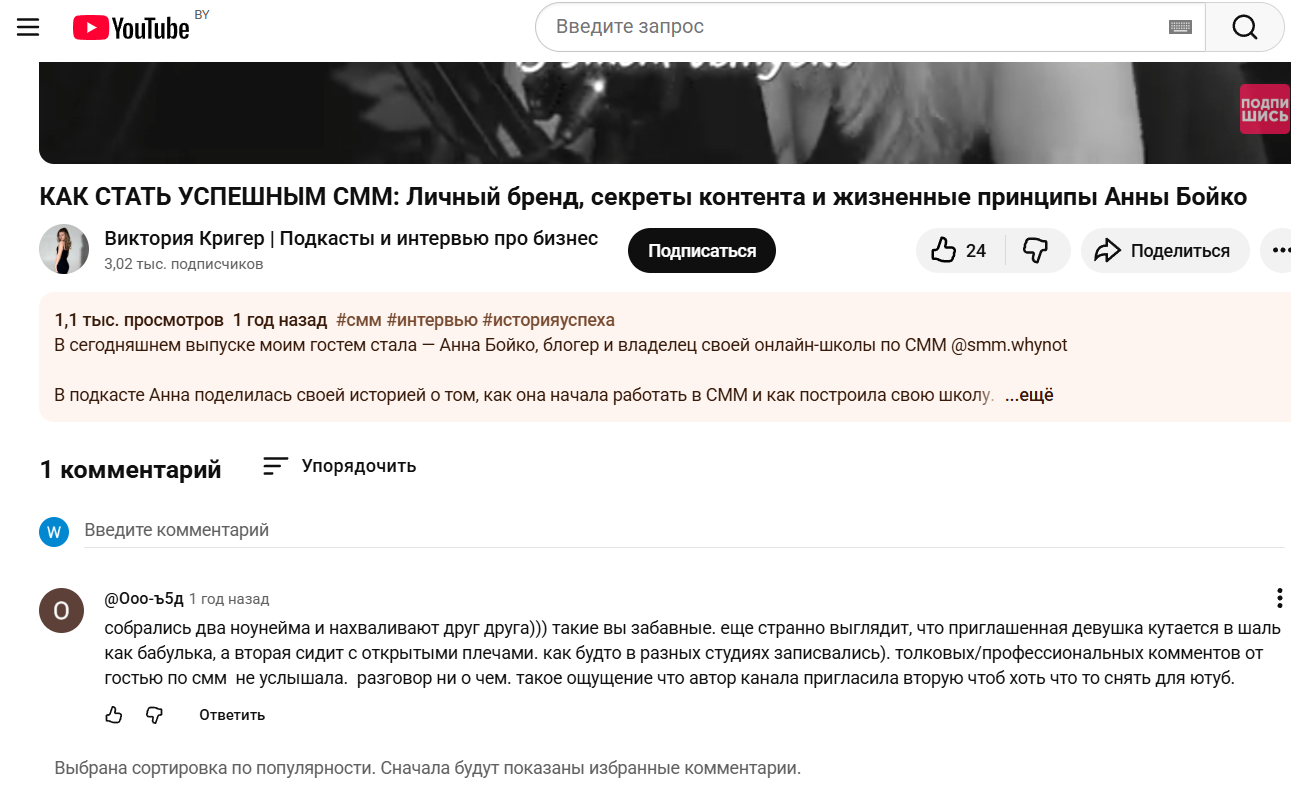Click the red ПОДПИШИСЬ overlay on the video
Screen dimensions: 1291x790
coord(1263,108)
